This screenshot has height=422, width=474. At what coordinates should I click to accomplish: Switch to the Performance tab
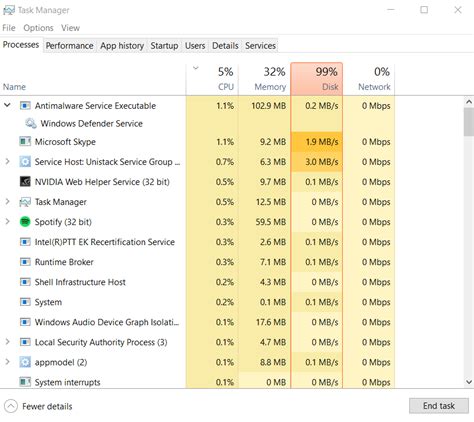(69, 46)
